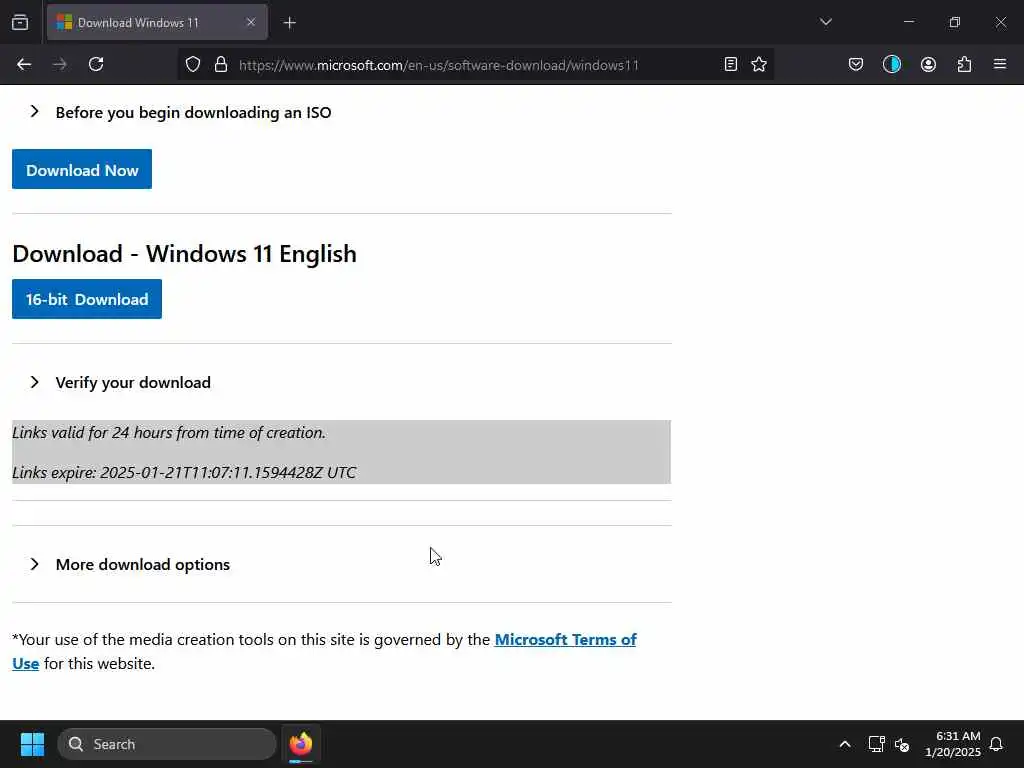Open the Microsoft Terms of Use link
The width and height of the screenshot is (1024, 768).
566,639
